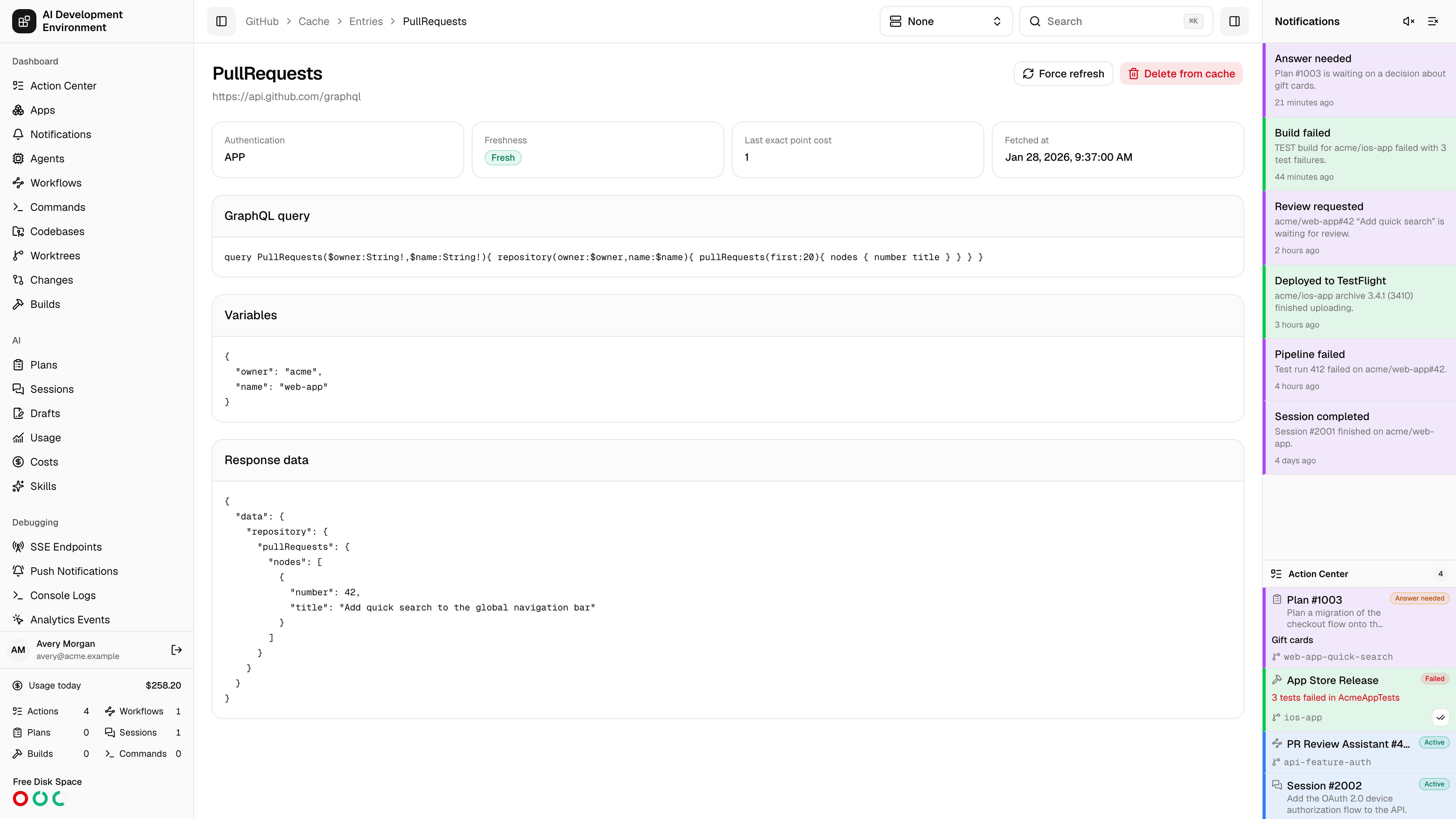
Task: Mark App Store Release done check icon
Action: [x=1441, y=718]
